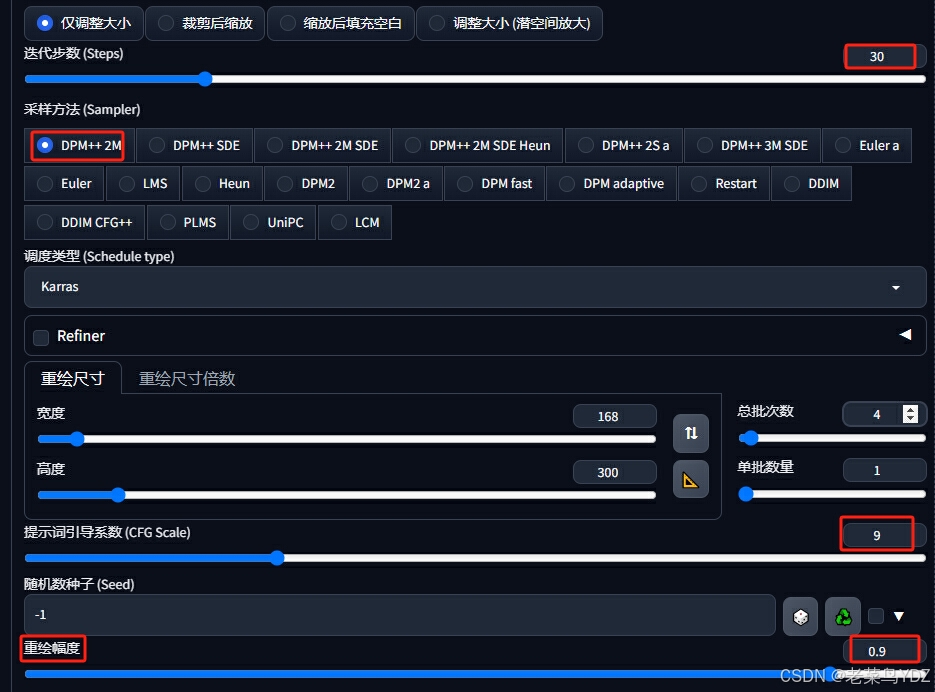Viewport: 935px width, 692px height.
Task: Expand extra seed options triangle arrow
Action: (899, 616)
